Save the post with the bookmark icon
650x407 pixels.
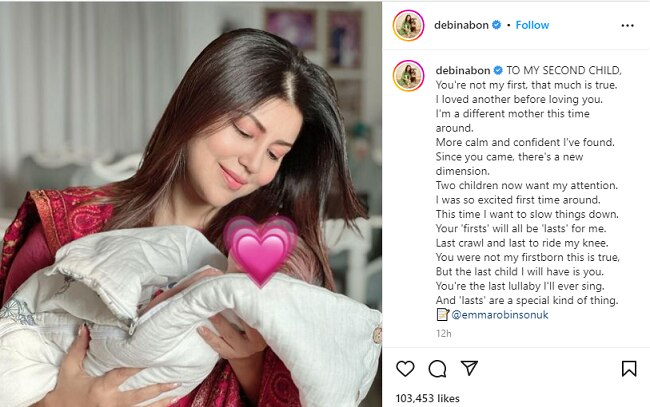tap(629, 368)
